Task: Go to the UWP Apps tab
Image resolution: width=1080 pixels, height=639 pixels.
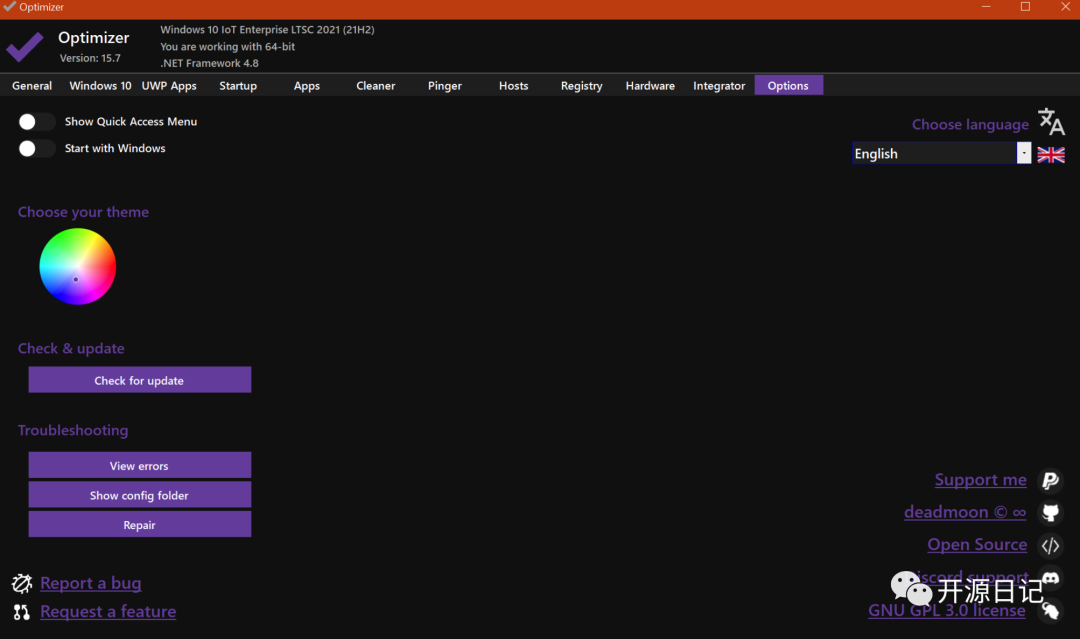Action: pyautogui.click(x=169, y=85)
